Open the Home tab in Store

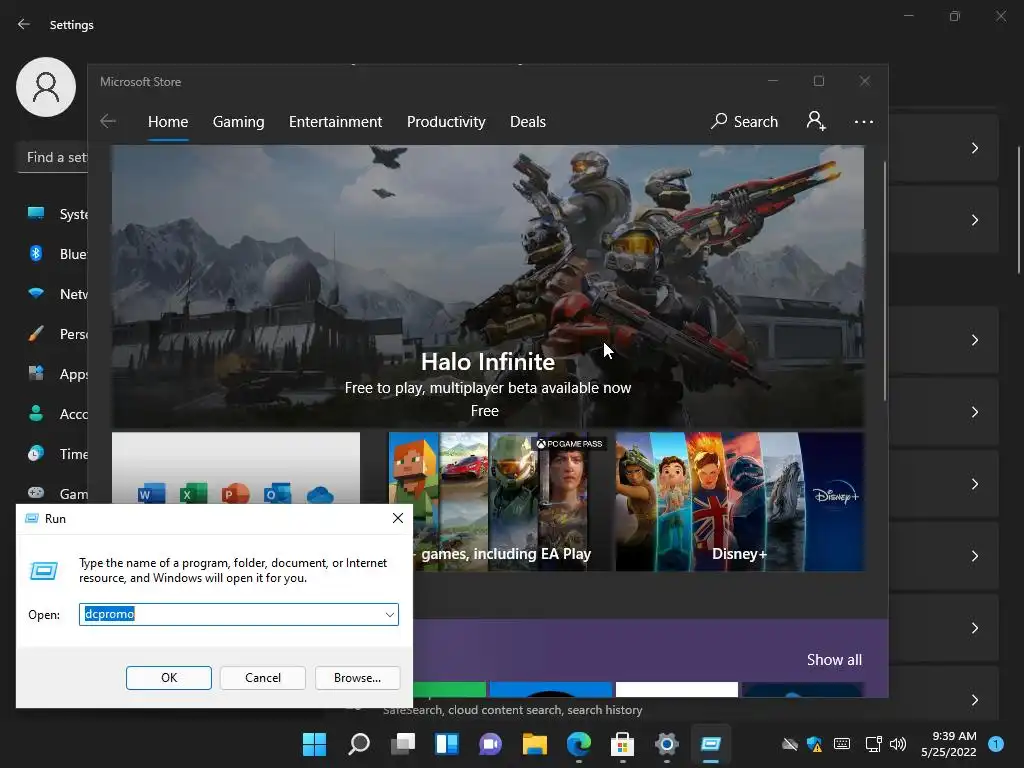pyautogui.click(x=168, y=122)
